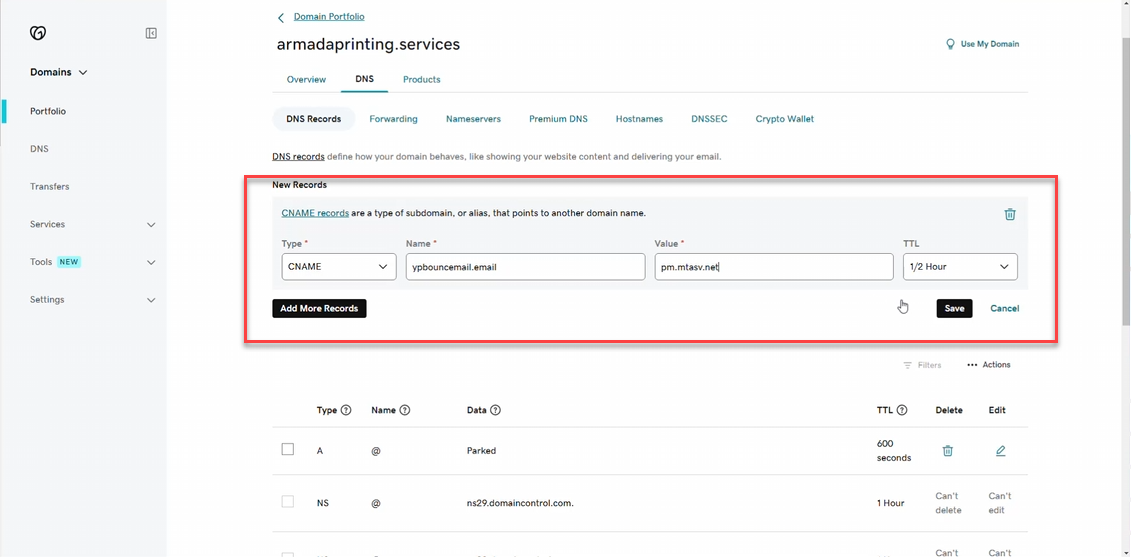Open the Type CNAME dropdown
This screenshot has height=557, width=1131.
coord(338,266)
